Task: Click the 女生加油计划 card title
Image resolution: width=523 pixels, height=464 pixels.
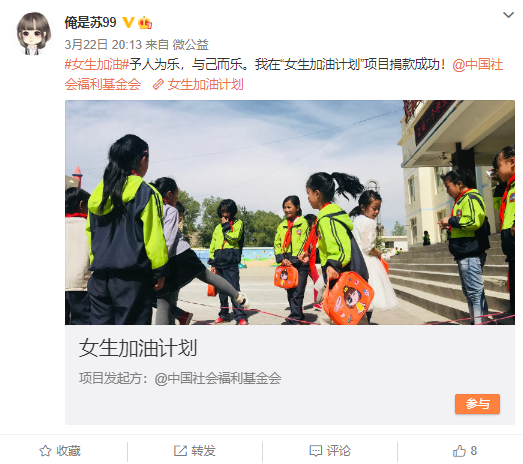Action: (138, 348)
